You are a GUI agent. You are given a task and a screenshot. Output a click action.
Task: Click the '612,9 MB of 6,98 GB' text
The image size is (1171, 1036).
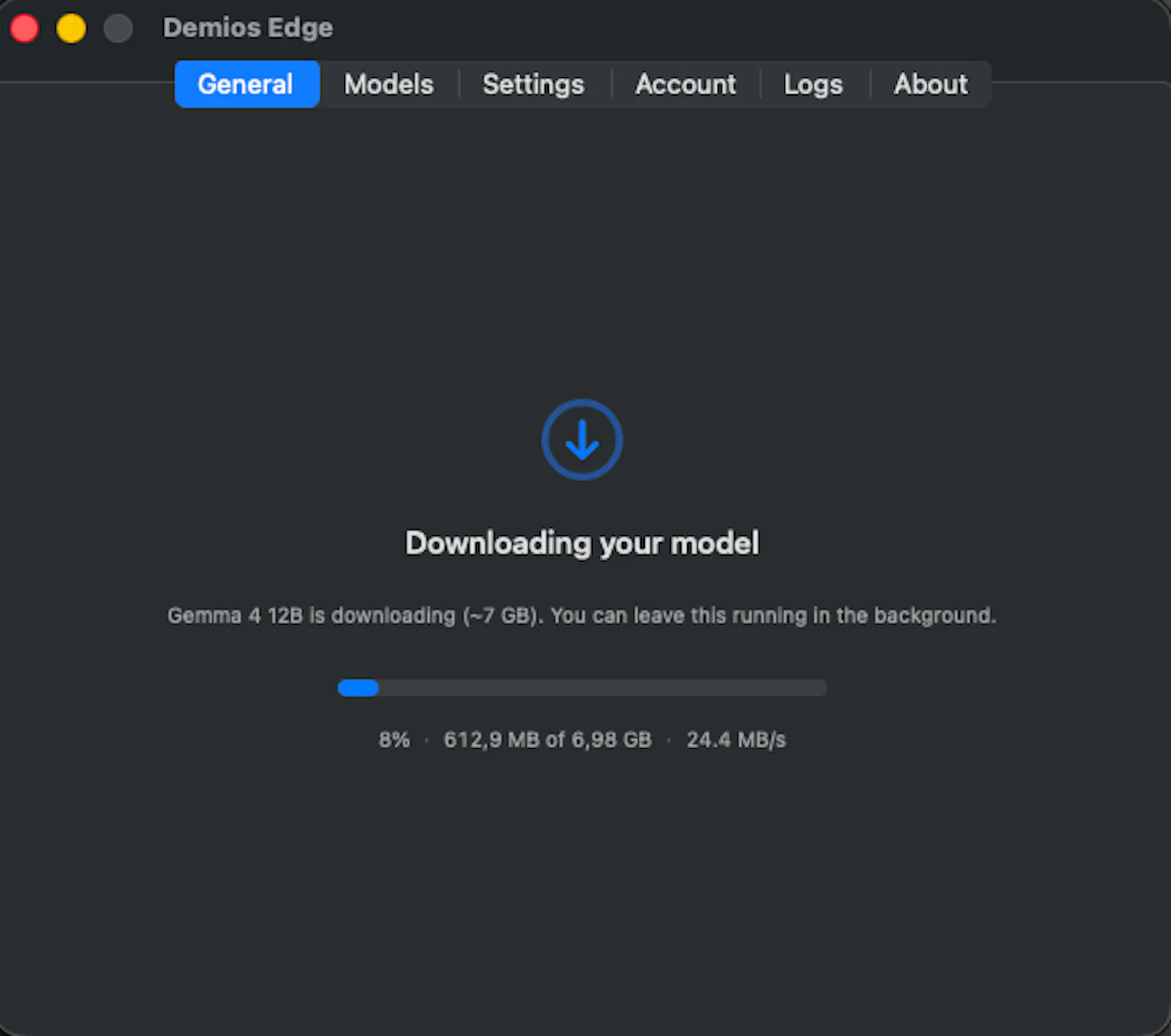pos(547,740)
